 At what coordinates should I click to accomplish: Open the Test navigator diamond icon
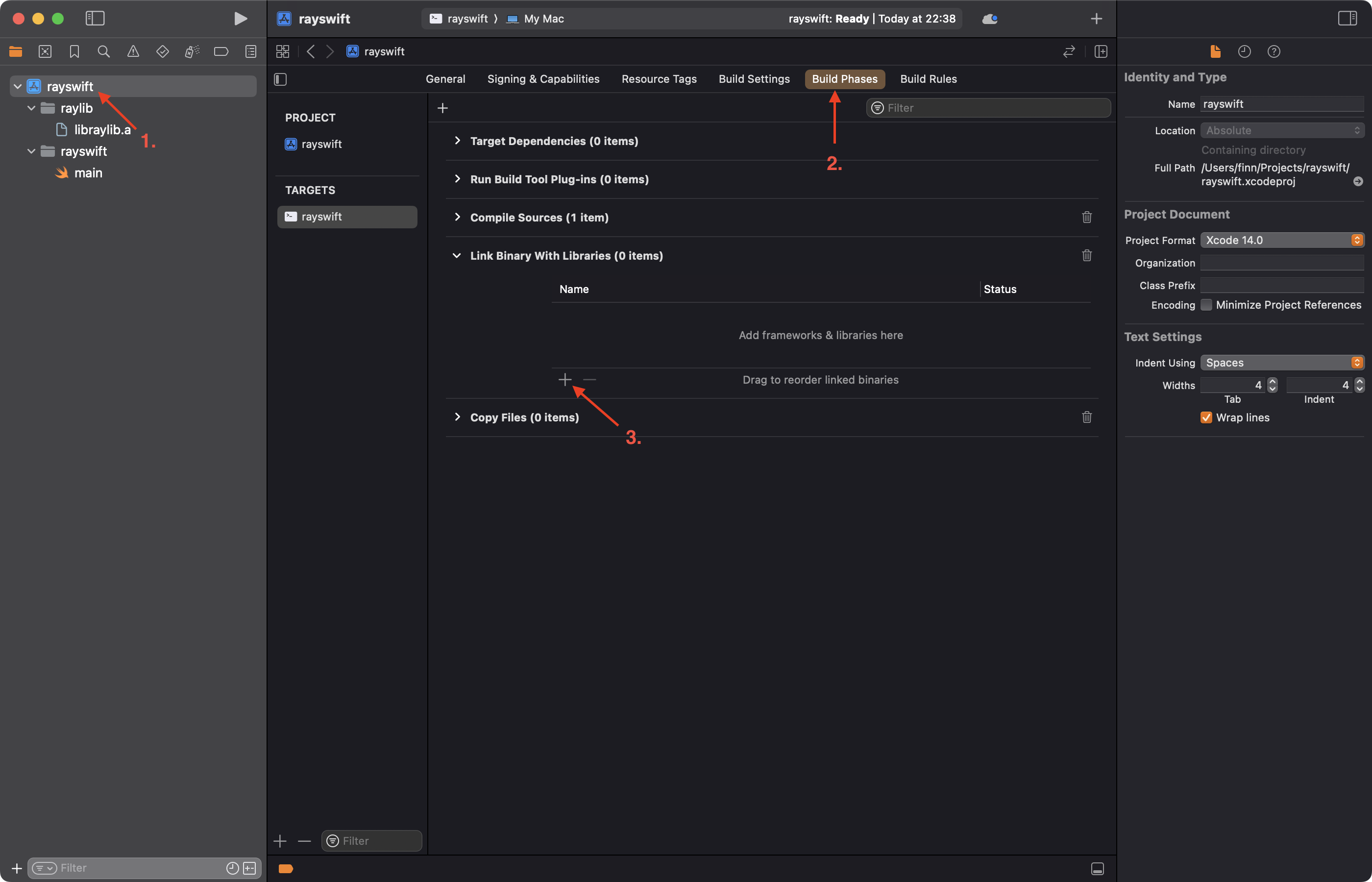point(163,51)
